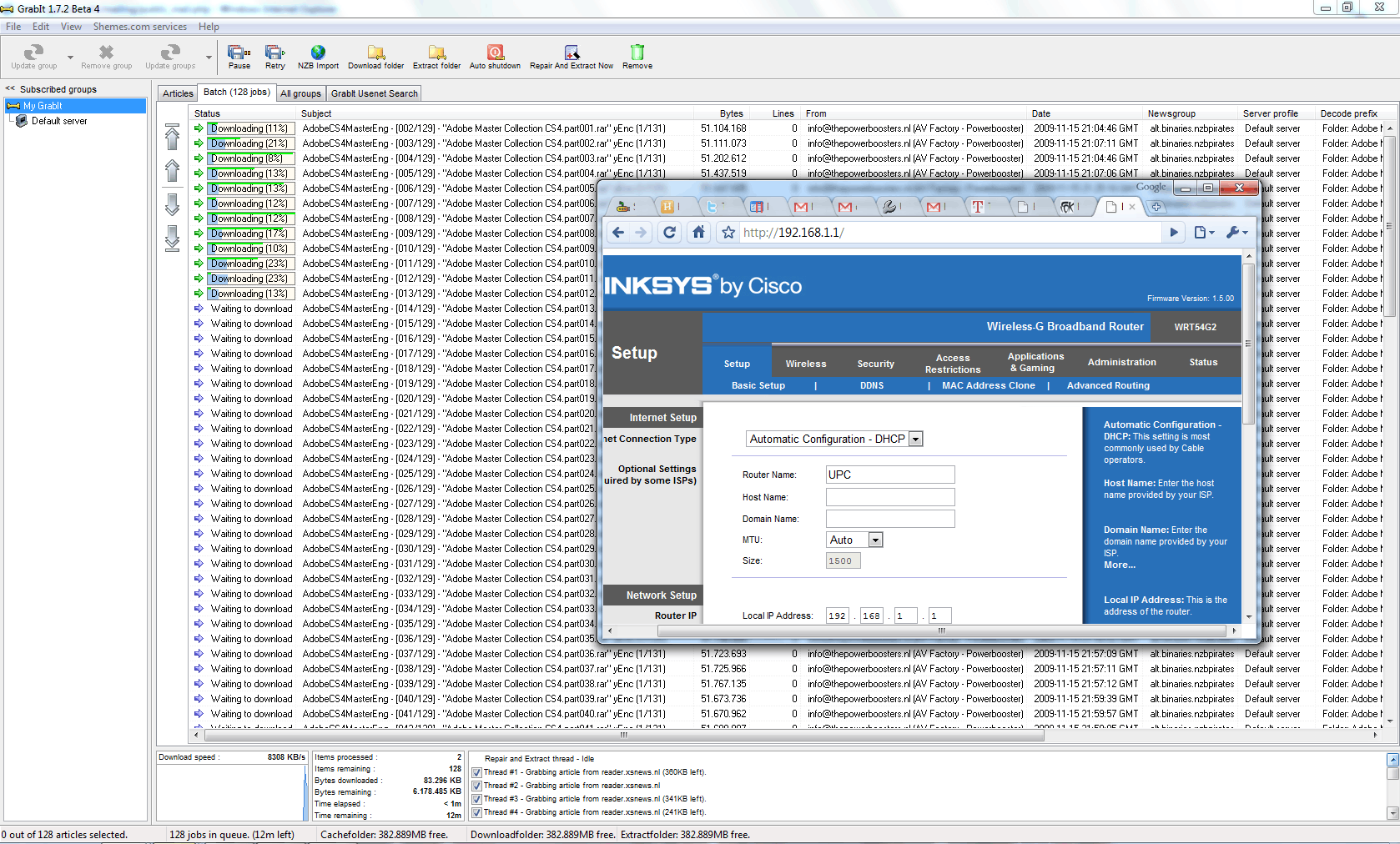
Task: Click the Host Name input field
Action: [890, 497]
